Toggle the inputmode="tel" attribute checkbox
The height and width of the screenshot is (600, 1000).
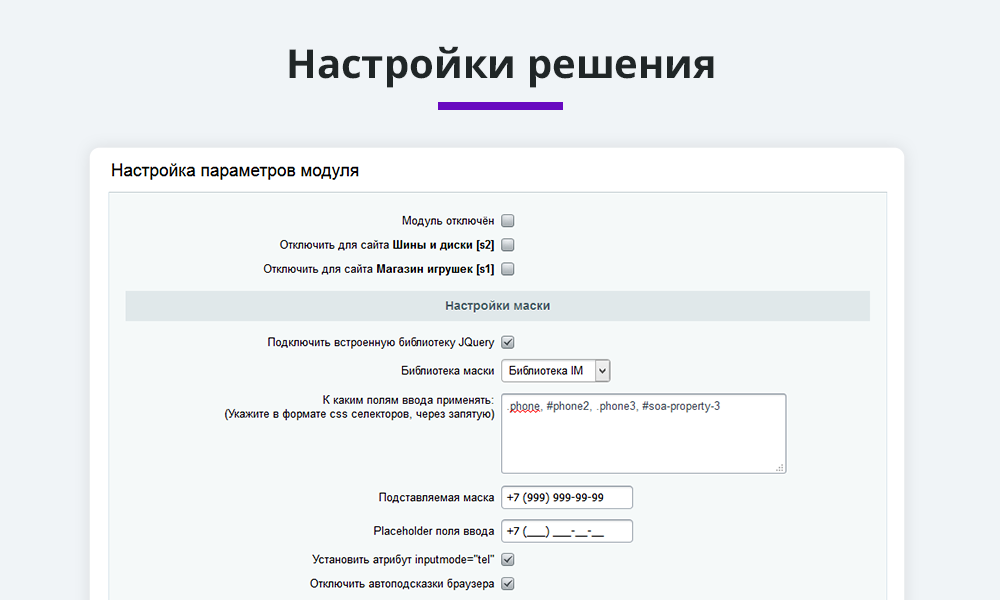click(507, 560)
